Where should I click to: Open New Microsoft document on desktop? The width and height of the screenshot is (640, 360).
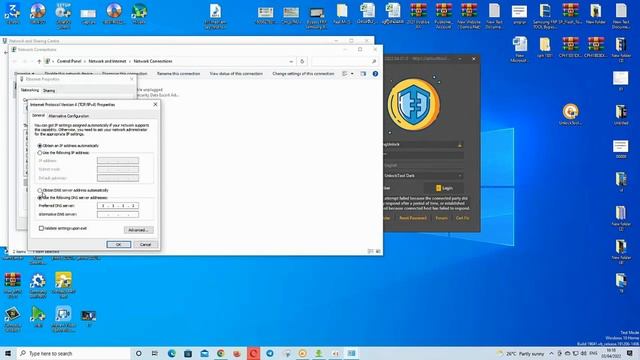[x=519, y=49]
